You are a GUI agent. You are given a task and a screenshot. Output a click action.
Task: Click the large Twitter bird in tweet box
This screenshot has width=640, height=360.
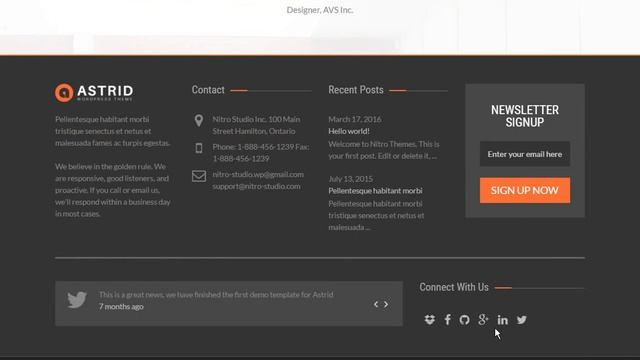tap(77, 300)
